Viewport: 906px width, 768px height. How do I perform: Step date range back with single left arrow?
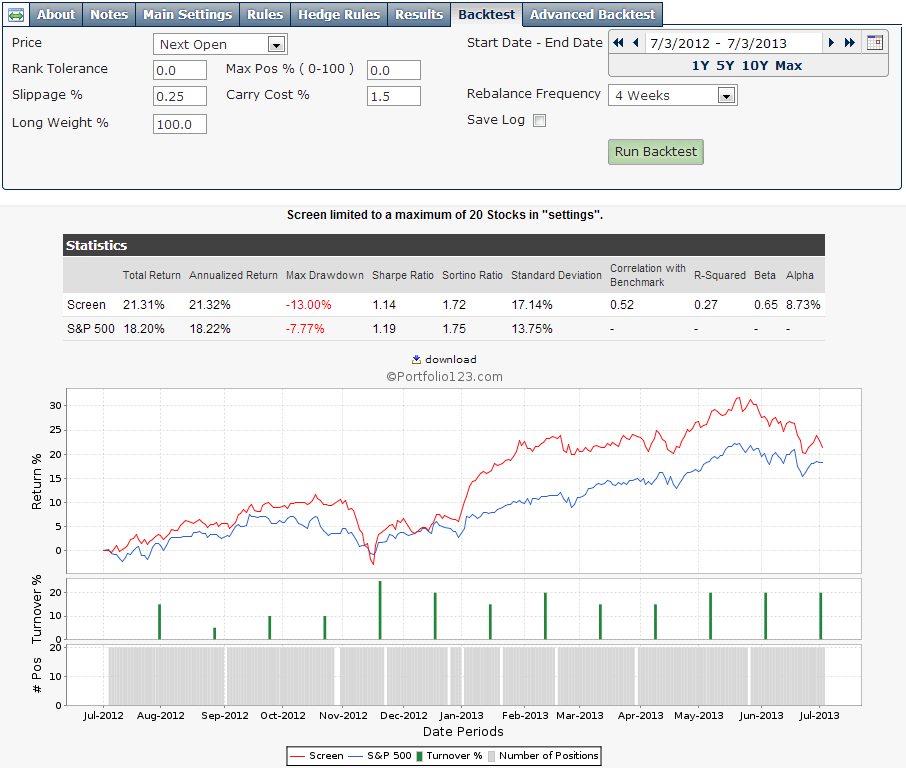633,42
